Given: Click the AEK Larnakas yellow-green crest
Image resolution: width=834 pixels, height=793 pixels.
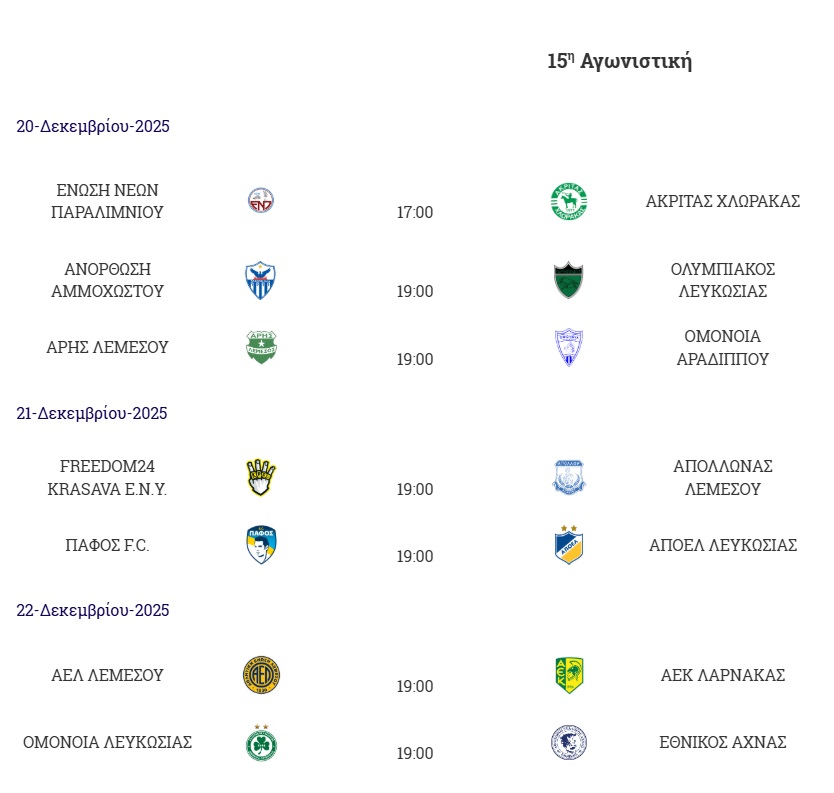Looking at the screenshot, I should point(569,675).
